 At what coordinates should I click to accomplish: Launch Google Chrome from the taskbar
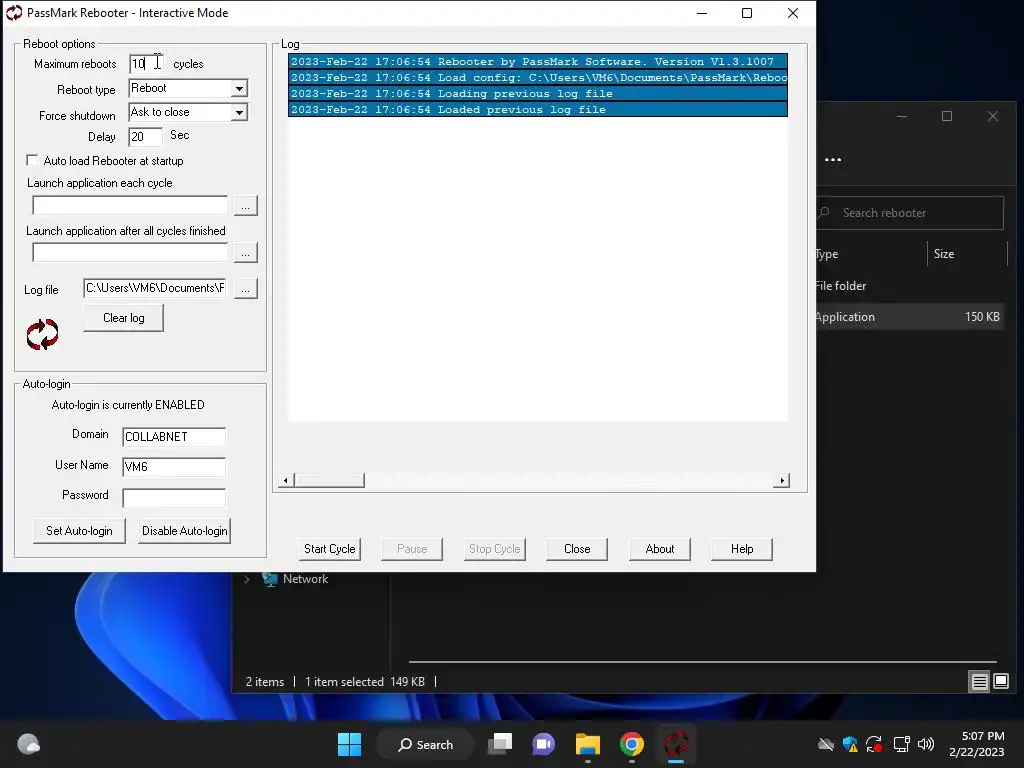point(632,744)
